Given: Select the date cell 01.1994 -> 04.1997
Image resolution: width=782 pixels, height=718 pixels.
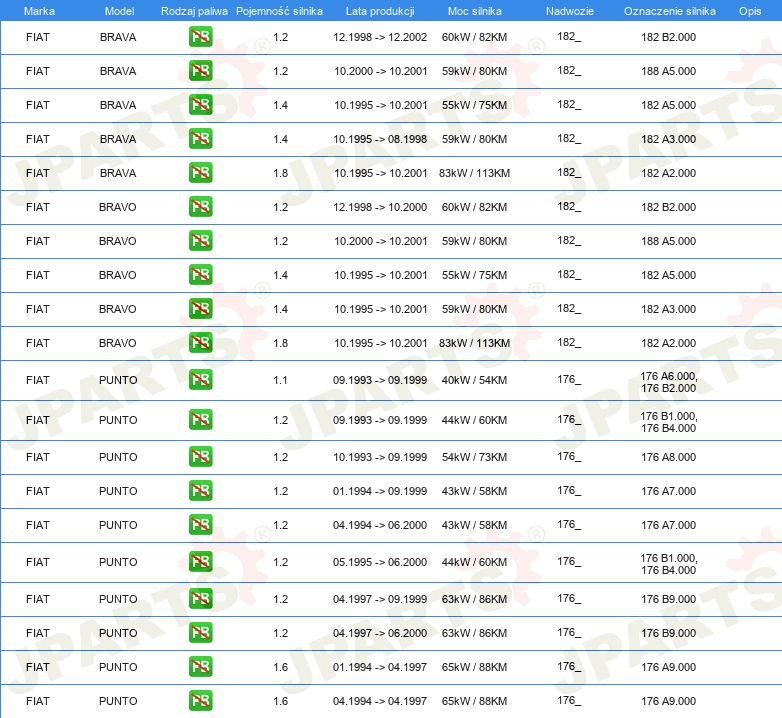Looking at the screenshot, I should pos(380,667).
